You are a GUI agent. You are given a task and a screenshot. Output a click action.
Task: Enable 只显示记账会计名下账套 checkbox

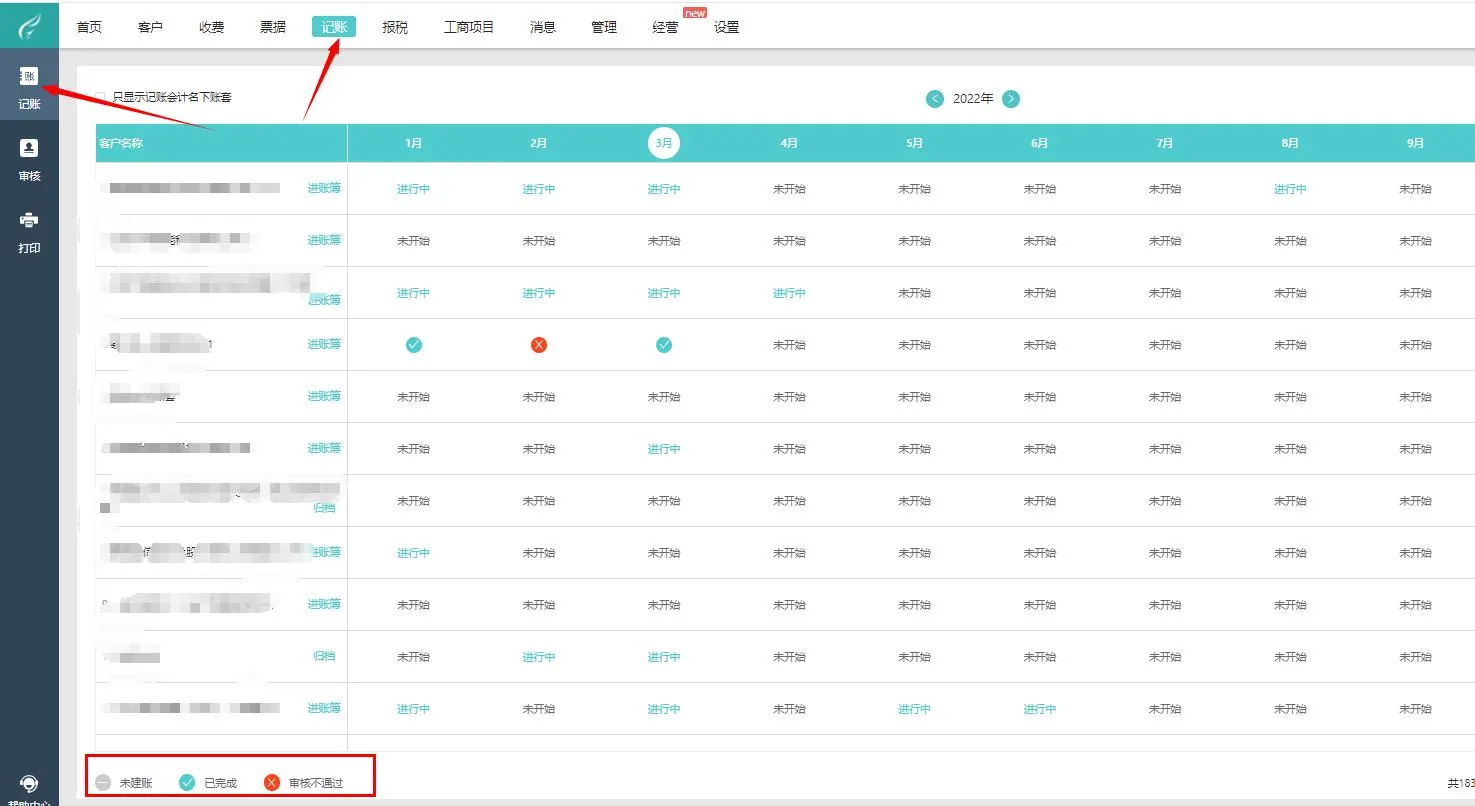(100, 97)
